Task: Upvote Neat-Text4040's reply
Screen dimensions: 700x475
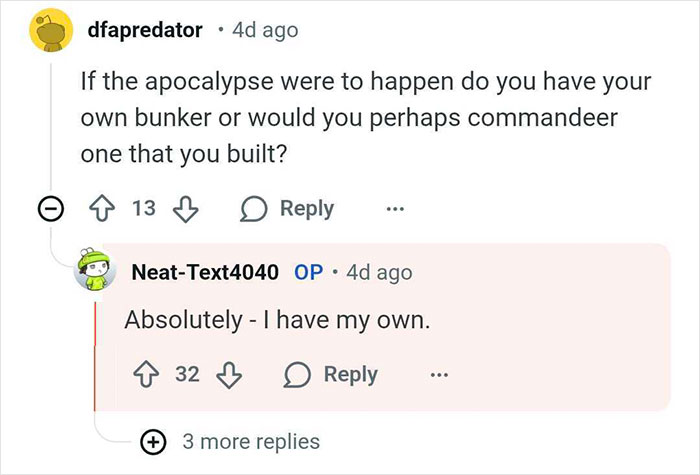Action: [x=151, y=374]
